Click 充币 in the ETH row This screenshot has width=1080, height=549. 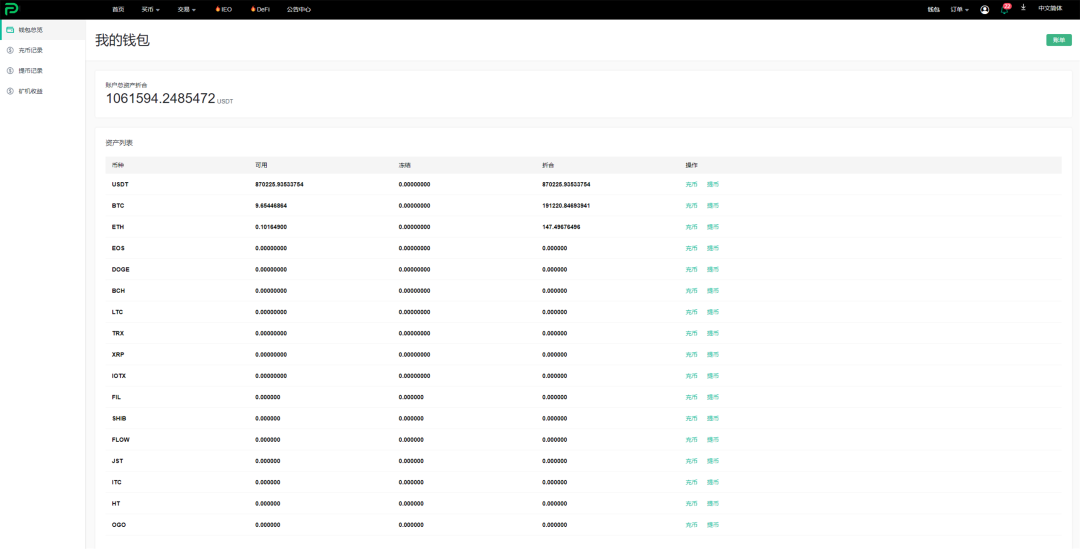pyautogui.click(x=692, y=227)
